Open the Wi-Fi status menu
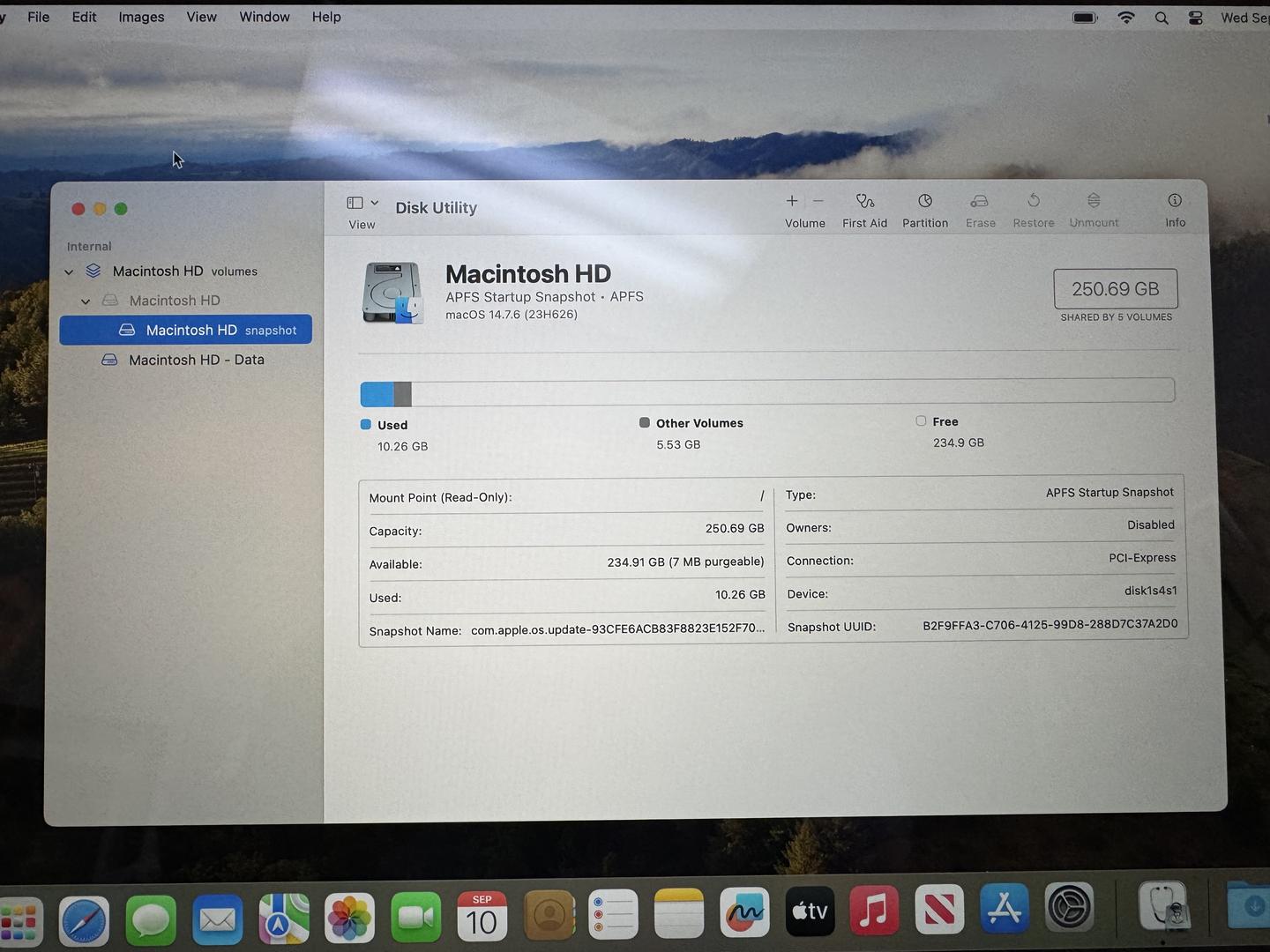The height and width of the screenshot is (952, 1270). (1126, 18)
